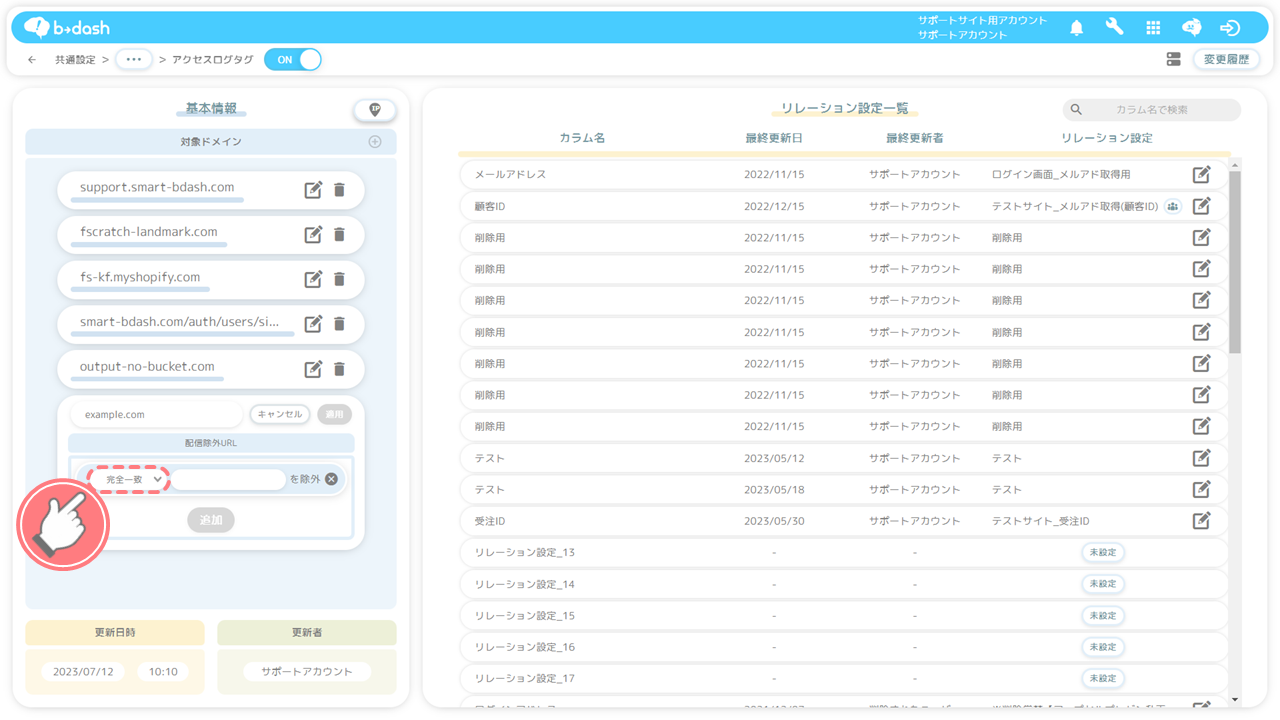Edit relation for 受注ID row
This screenshot has width=1280, height=720.
tap(1201, 521)
